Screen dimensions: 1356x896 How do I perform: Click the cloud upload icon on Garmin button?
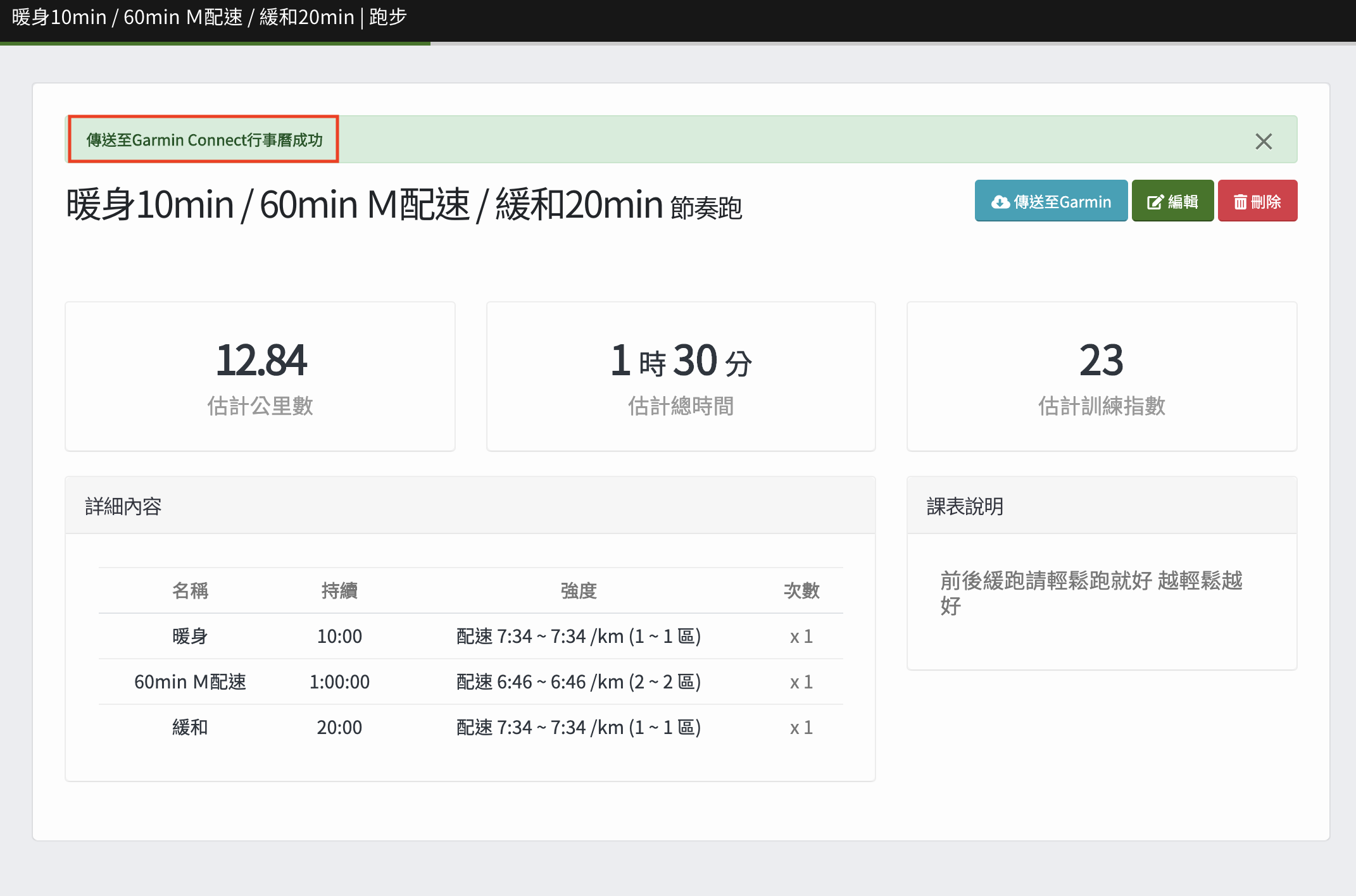[1000, 202]
